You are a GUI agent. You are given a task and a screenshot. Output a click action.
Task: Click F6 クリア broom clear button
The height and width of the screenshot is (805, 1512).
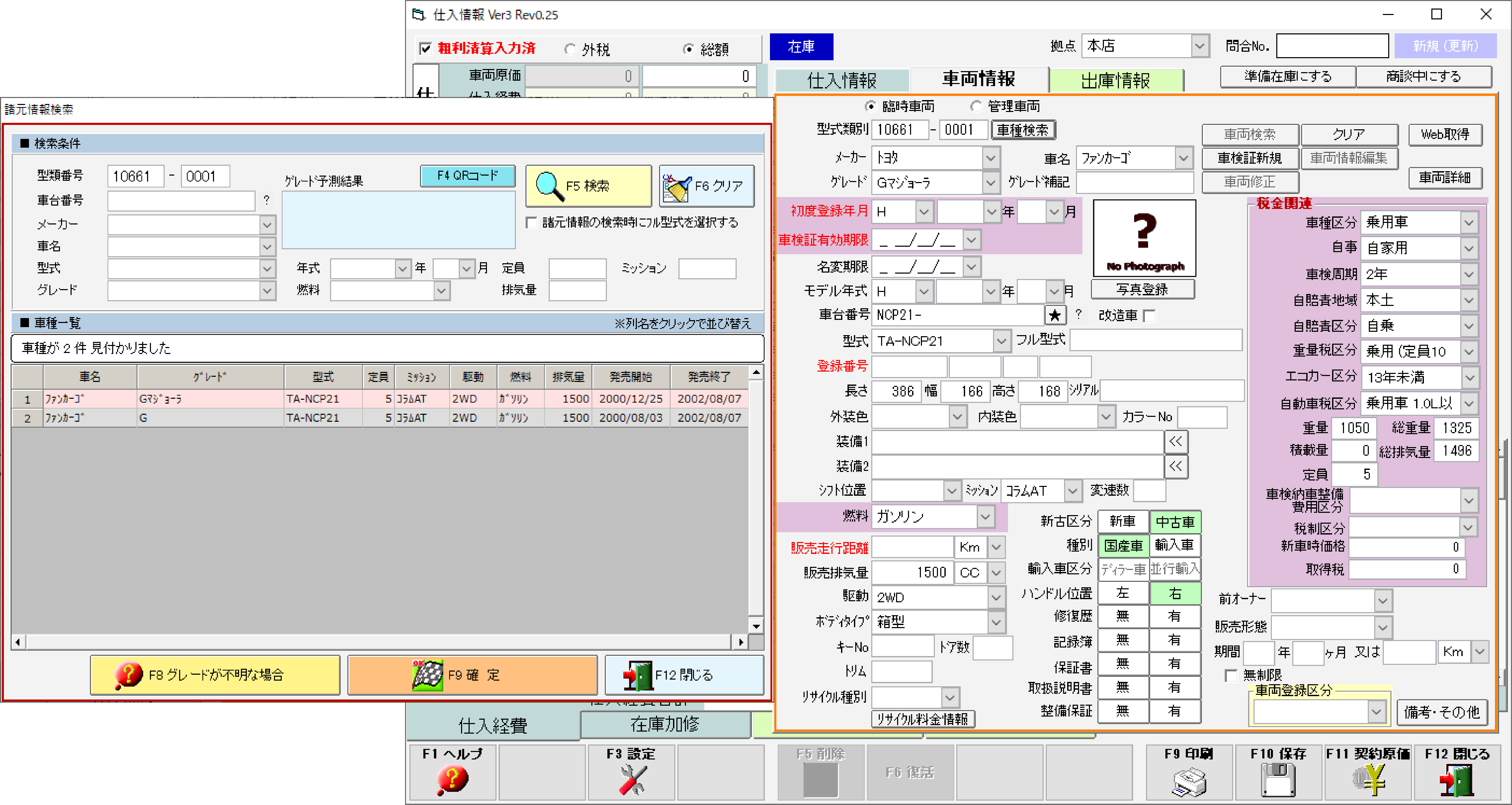point(706,186)
